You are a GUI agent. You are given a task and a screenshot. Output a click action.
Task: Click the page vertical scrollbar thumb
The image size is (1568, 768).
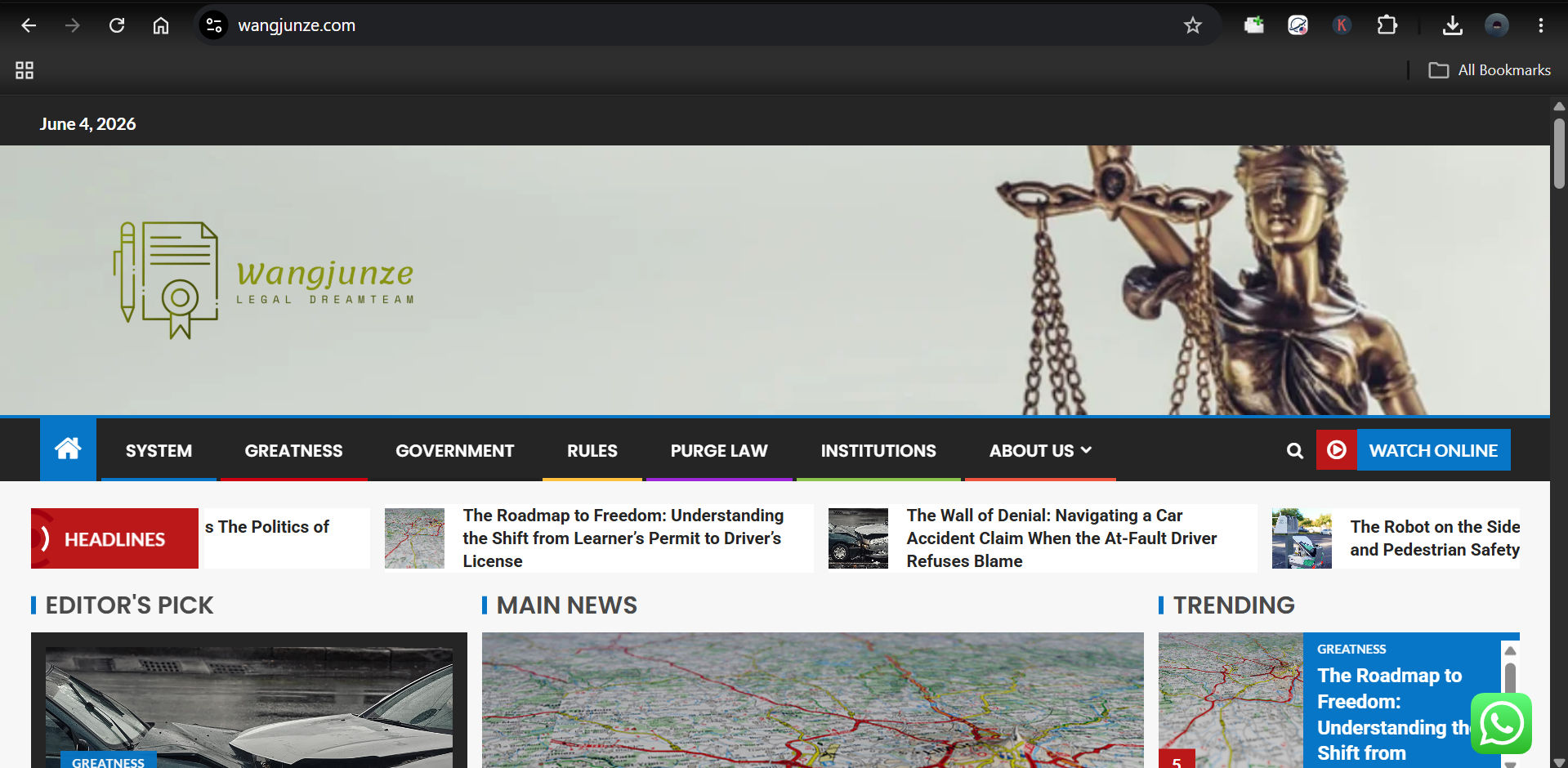click(x=1559, y=154)
